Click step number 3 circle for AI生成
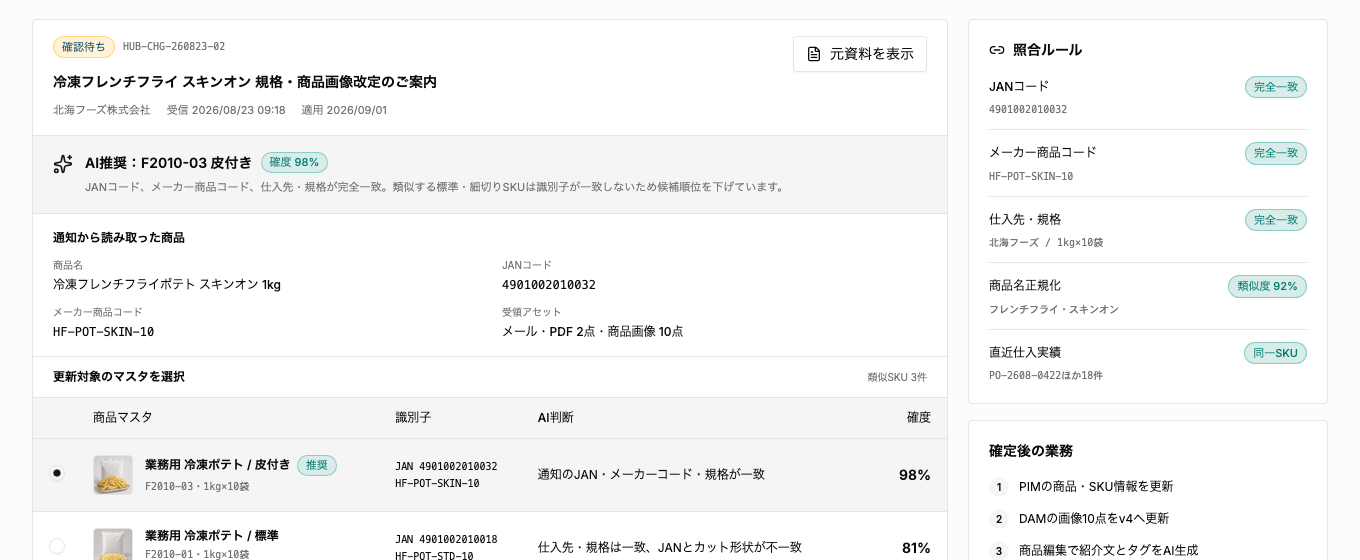This screenshot has width=1360, height=560. pos(998,551)
